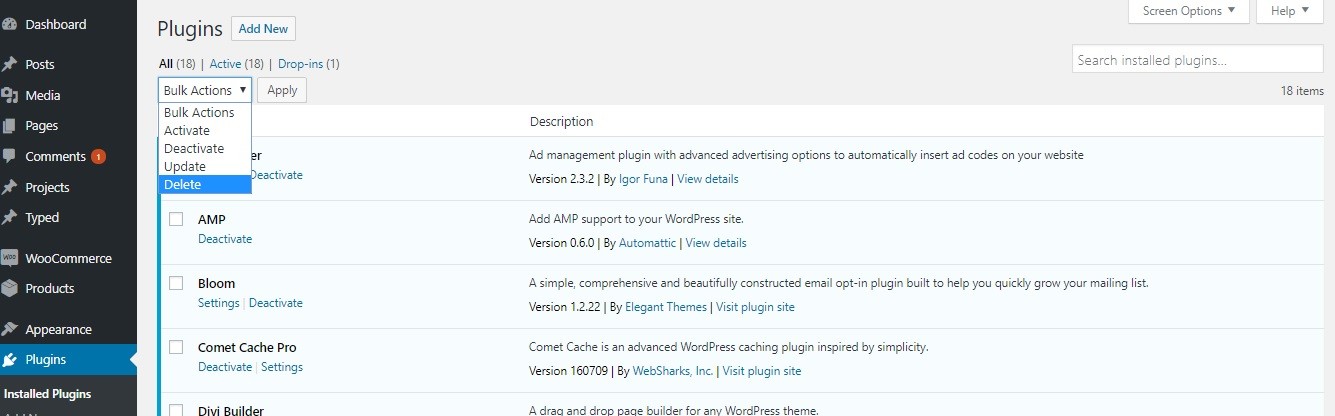Viewport: 1335px width, 416px height.
Task: Tick the Bloom plugin checkbox
Action: pyautogui.click(x=176, y=283)
